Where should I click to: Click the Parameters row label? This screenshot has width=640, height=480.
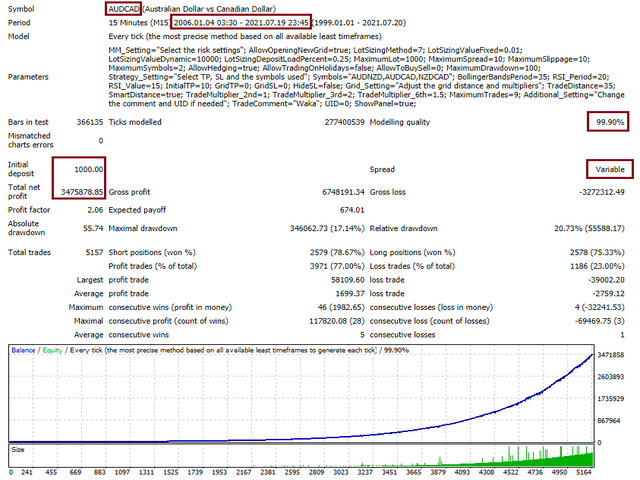coord(28,77)
